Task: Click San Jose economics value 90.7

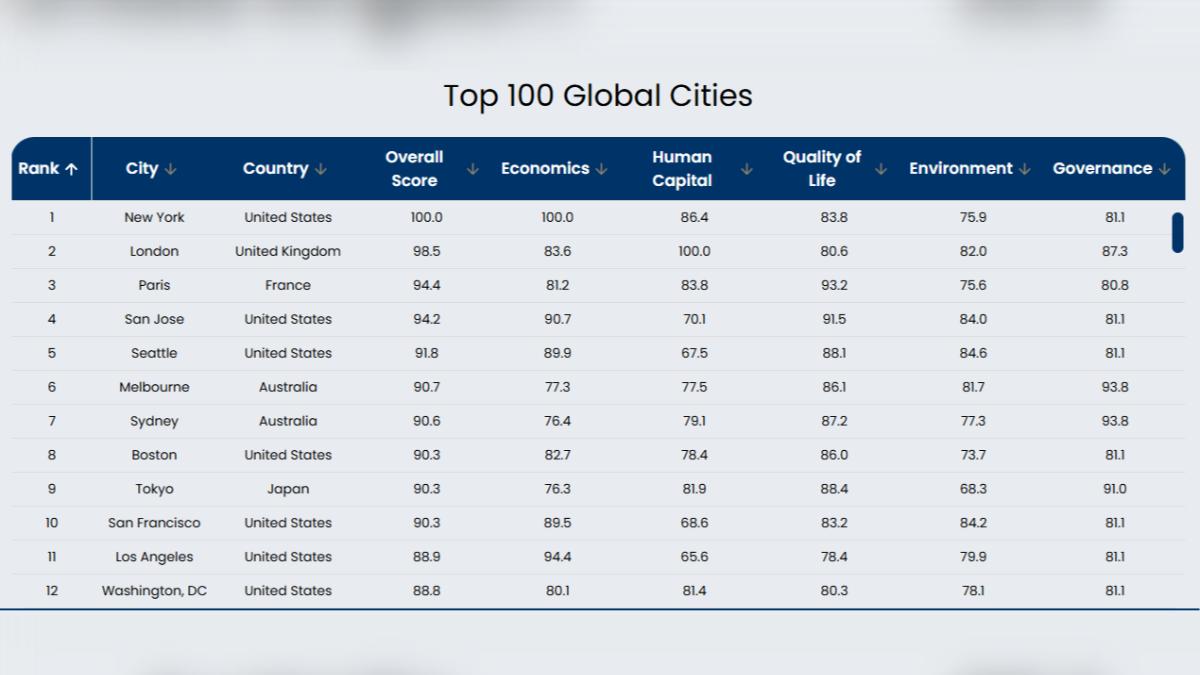Action: coord(557,319)
